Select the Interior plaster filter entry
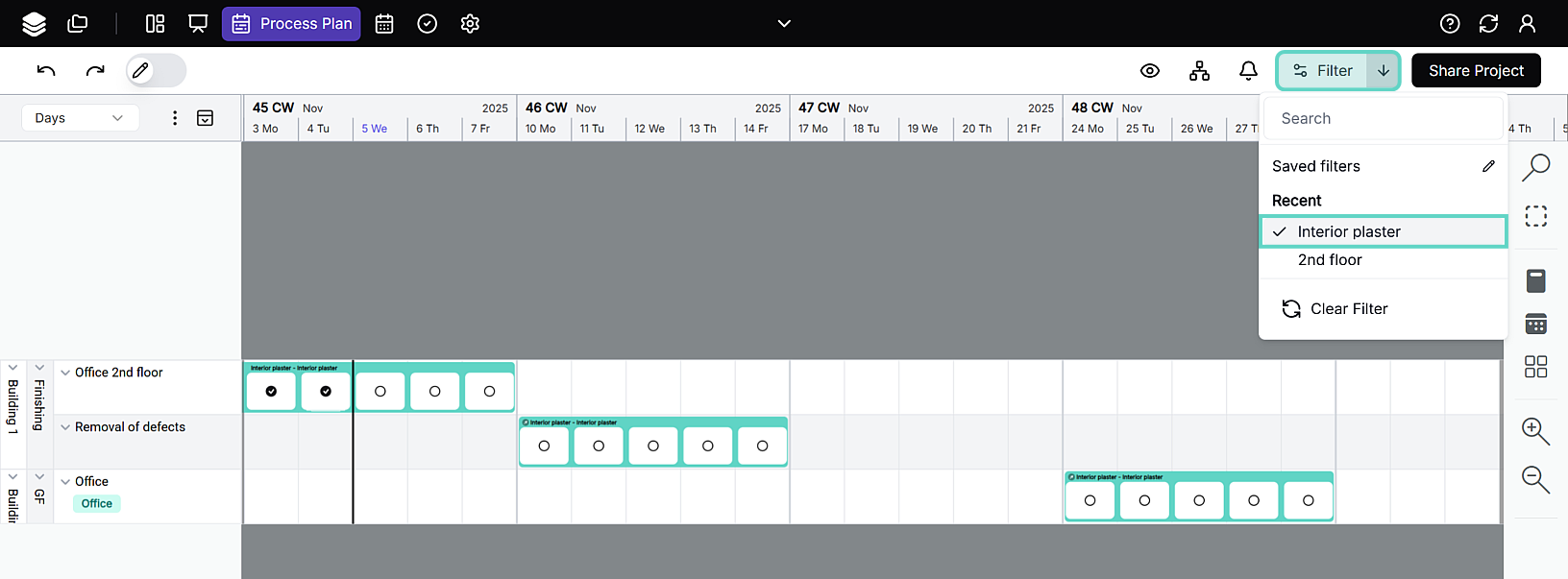 coord(1348,231)
